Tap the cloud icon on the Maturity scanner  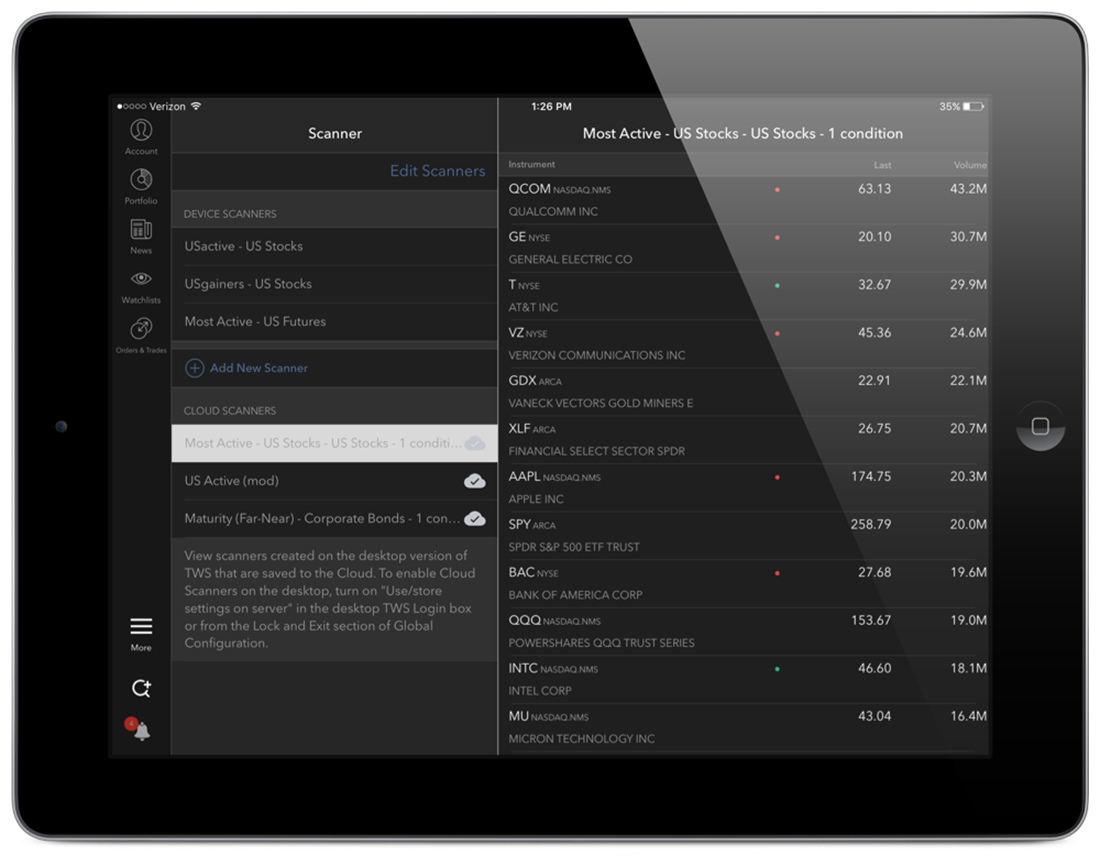[475, 518]
